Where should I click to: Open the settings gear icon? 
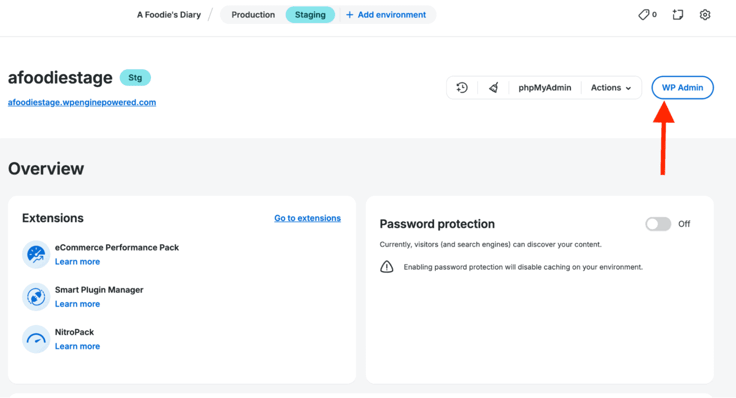pyautogui.click(x=705, y=15)
